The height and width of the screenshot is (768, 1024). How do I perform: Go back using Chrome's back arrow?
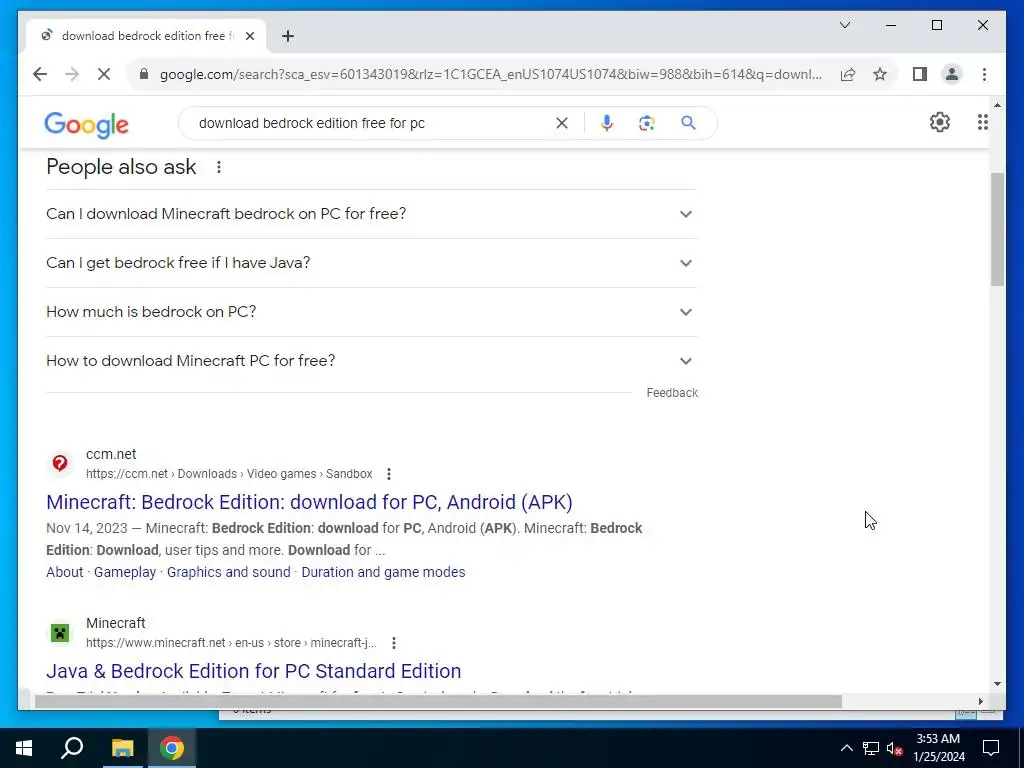[x=40, y=74]
